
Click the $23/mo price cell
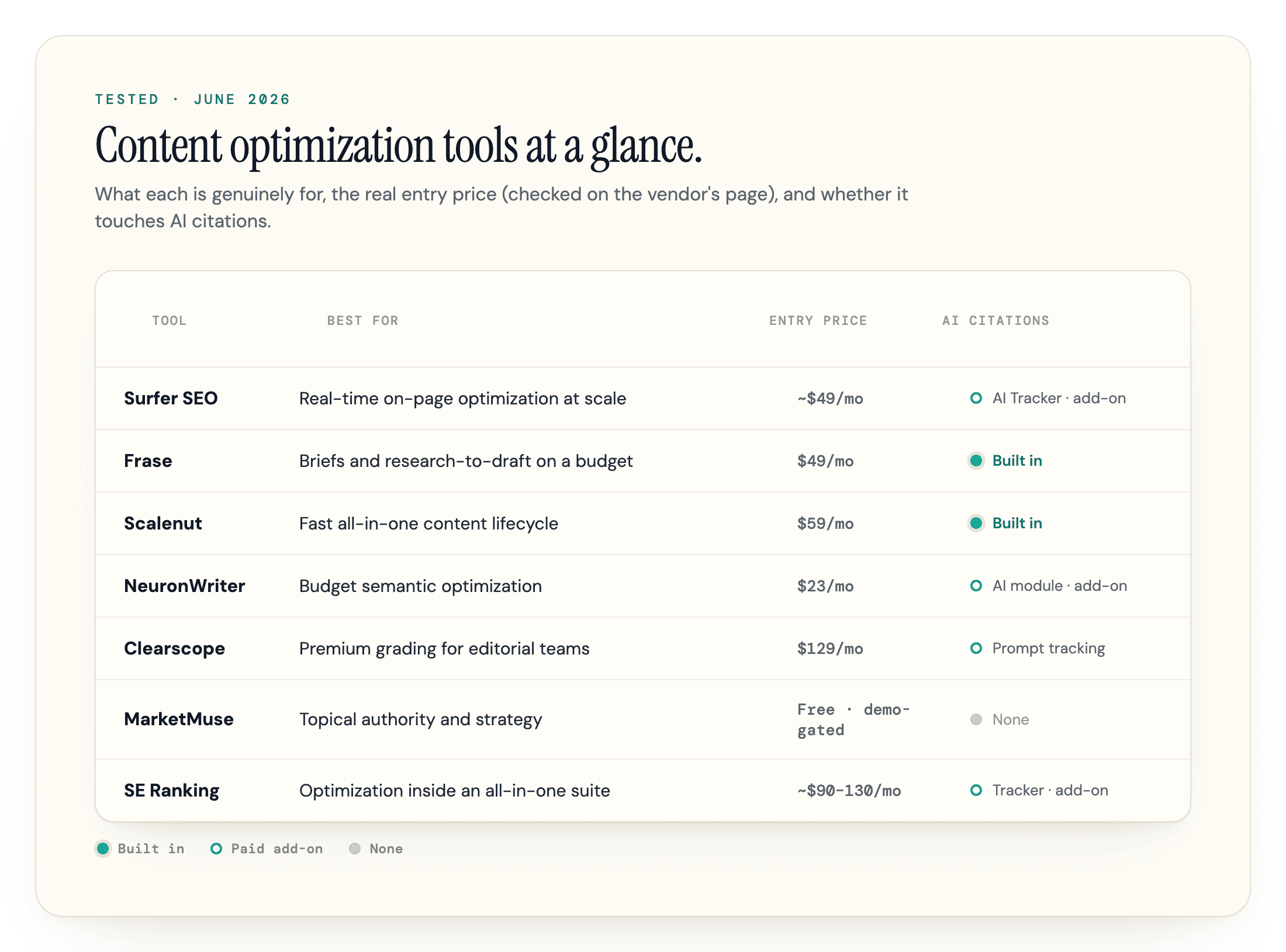825,586
